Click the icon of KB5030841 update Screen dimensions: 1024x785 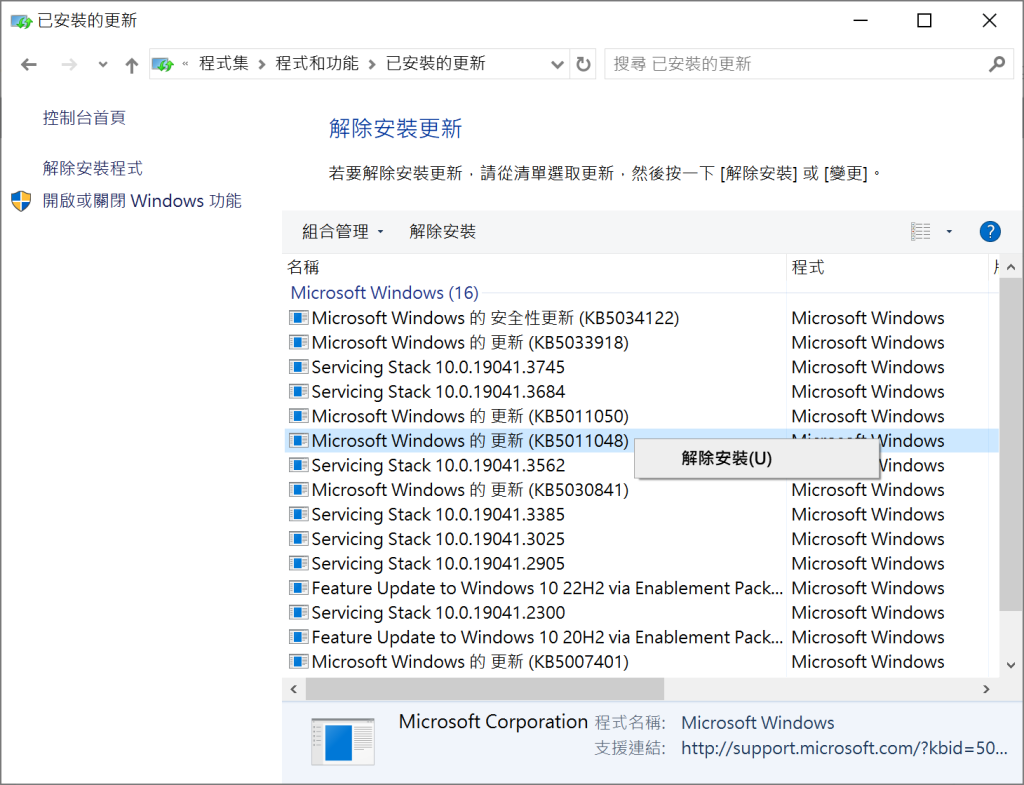coord(298,490)
